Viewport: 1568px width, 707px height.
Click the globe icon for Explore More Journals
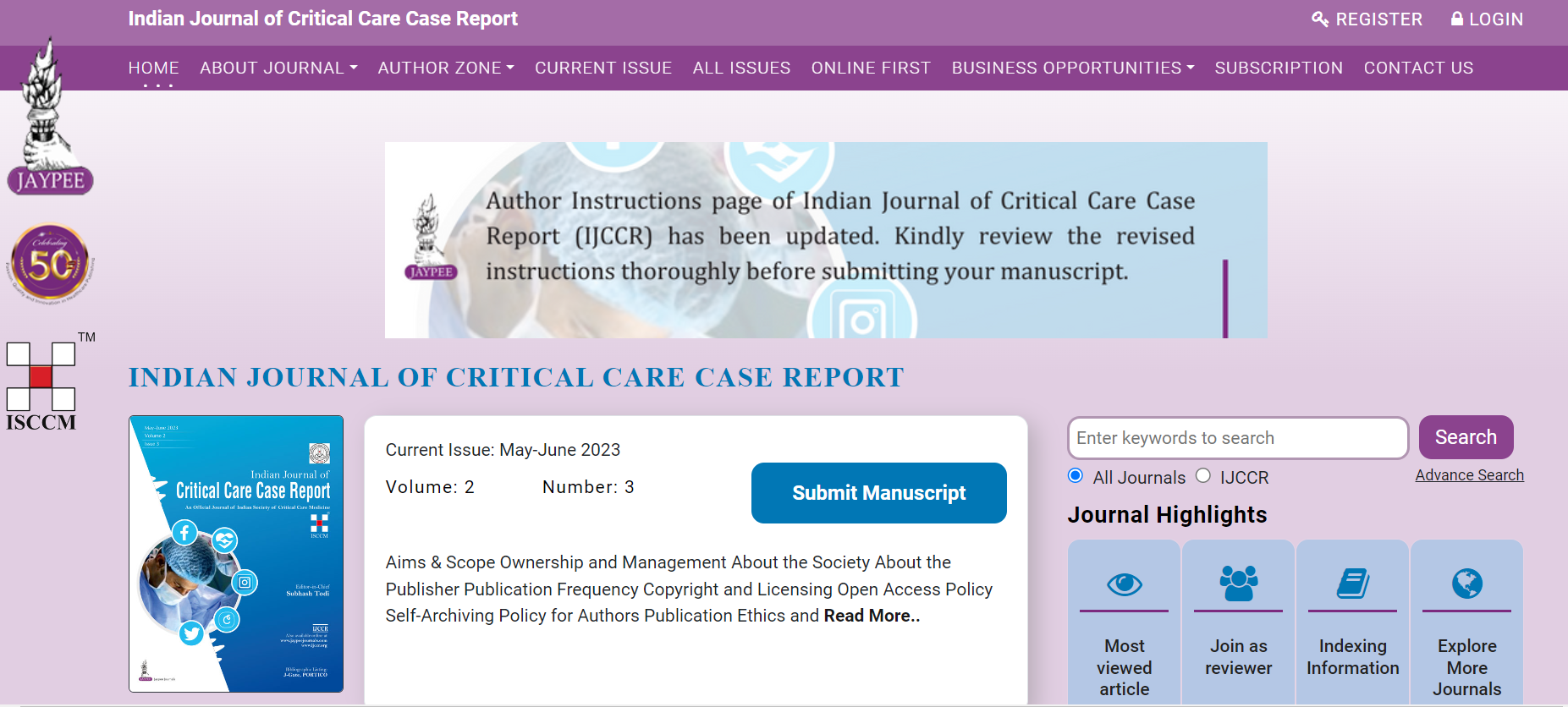point(1467,584)
